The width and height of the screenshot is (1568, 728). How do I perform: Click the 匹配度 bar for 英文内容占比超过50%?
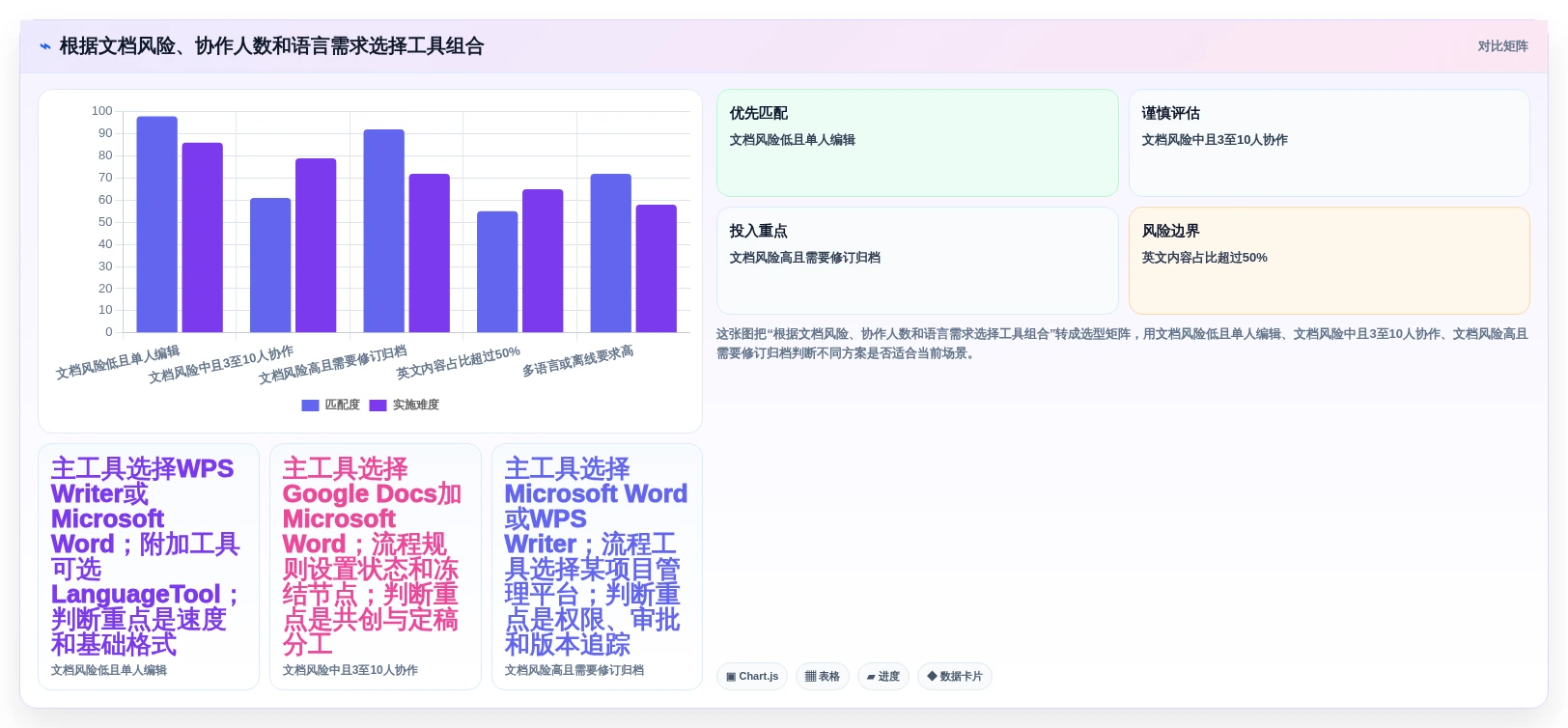[x=497, y=272]
